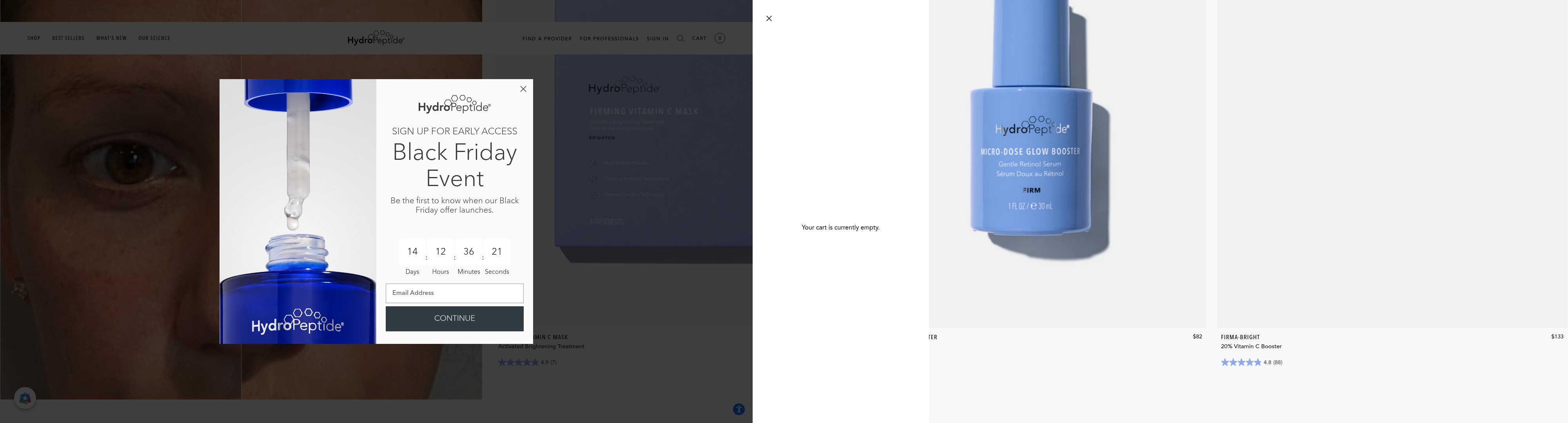Viewport: 1568px width, 423px height.
Task: Open the FIRMA-BRIGHT product title
Action: coord(1240,337)
